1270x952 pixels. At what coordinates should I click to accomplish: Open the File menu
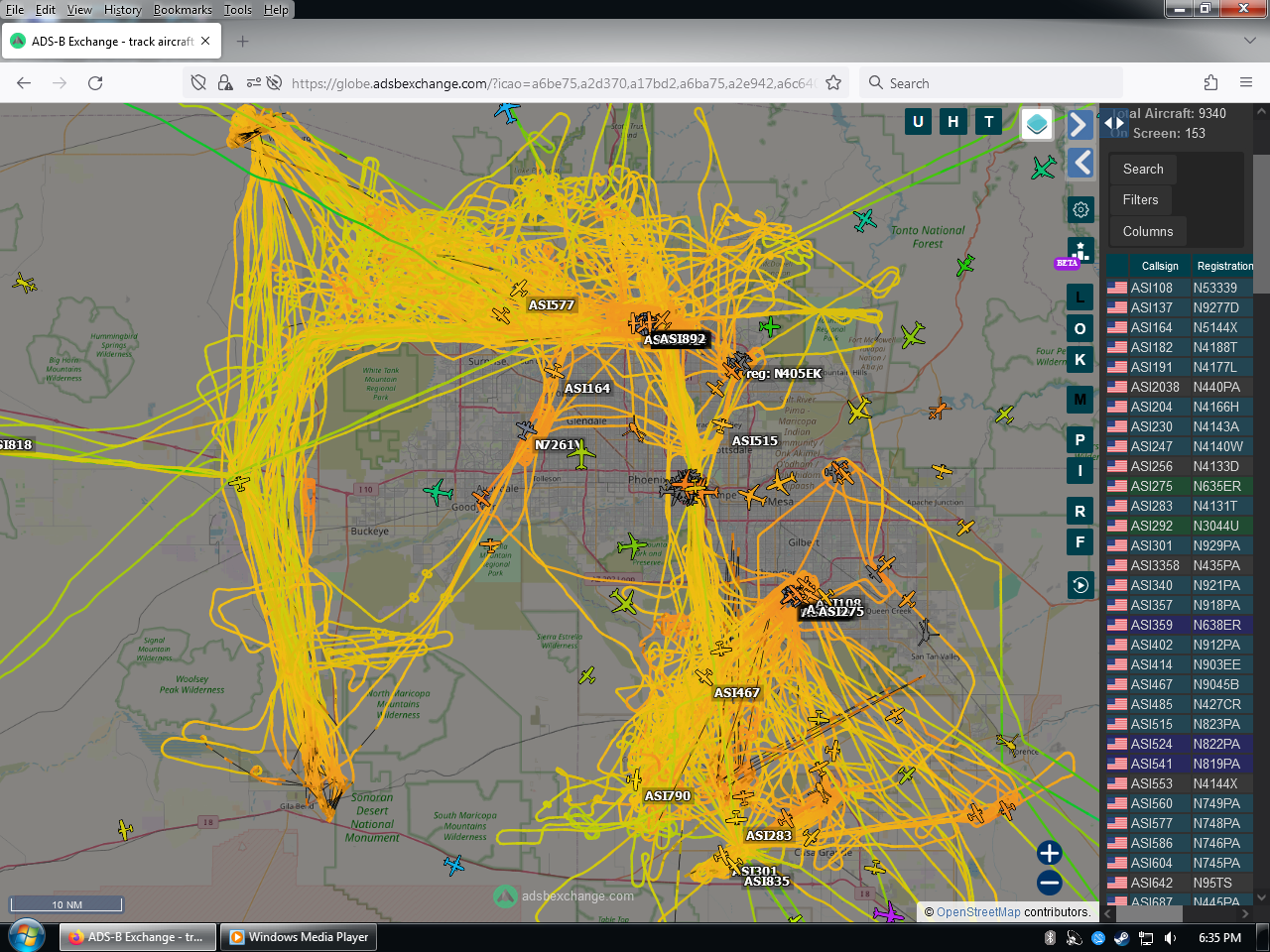15,10
